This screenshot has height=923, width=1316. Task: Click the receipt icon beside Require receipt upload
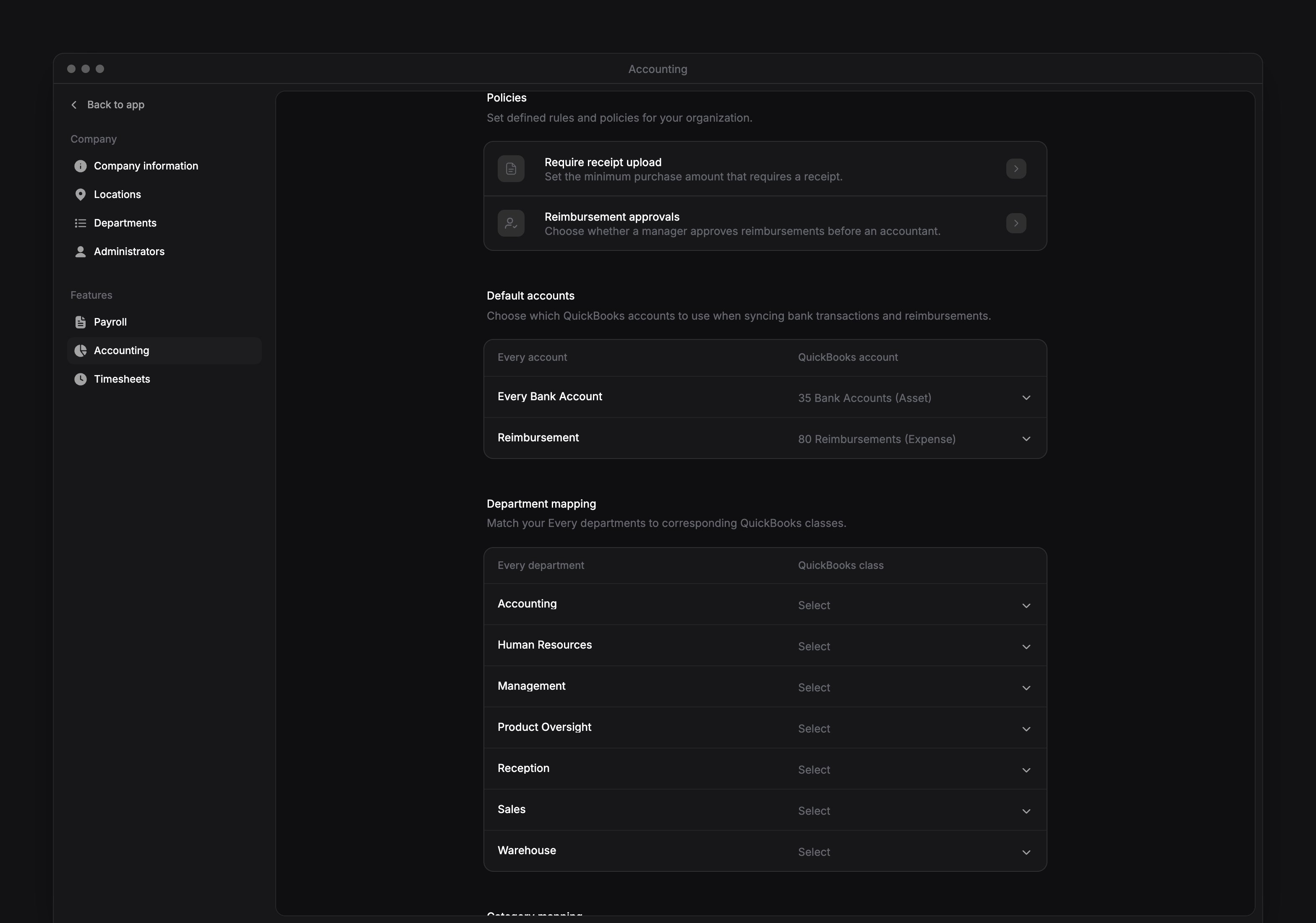tap(511, 169)
